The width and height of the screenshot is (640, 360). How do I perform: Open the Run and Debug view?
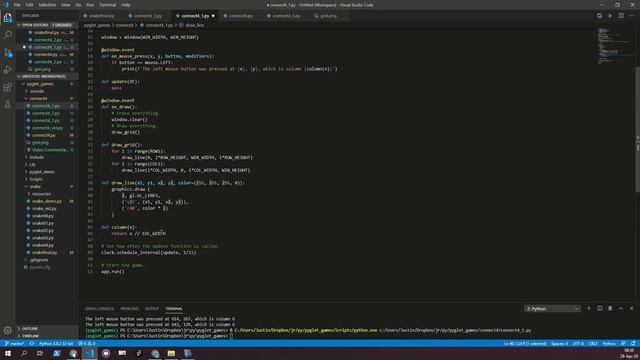(x=8, y=70)
